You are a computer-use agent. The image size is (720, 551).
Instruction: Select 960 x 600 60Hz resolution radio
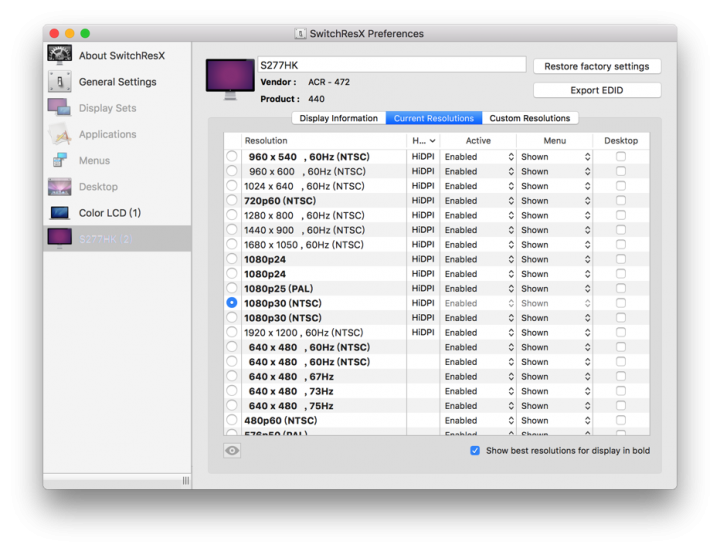pyautogui.click(x=232, y=171)
